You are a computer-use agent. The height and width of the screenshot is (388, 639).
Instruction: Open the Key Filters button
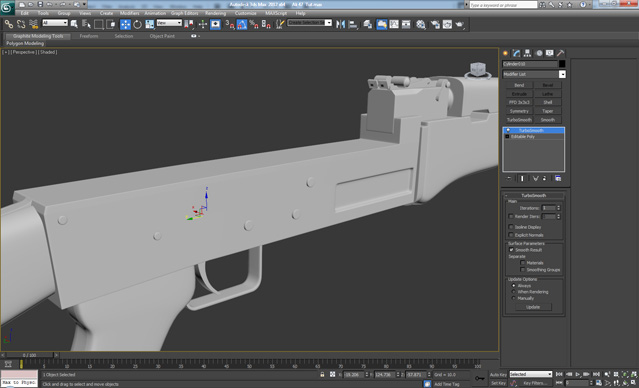coord(535,383)
